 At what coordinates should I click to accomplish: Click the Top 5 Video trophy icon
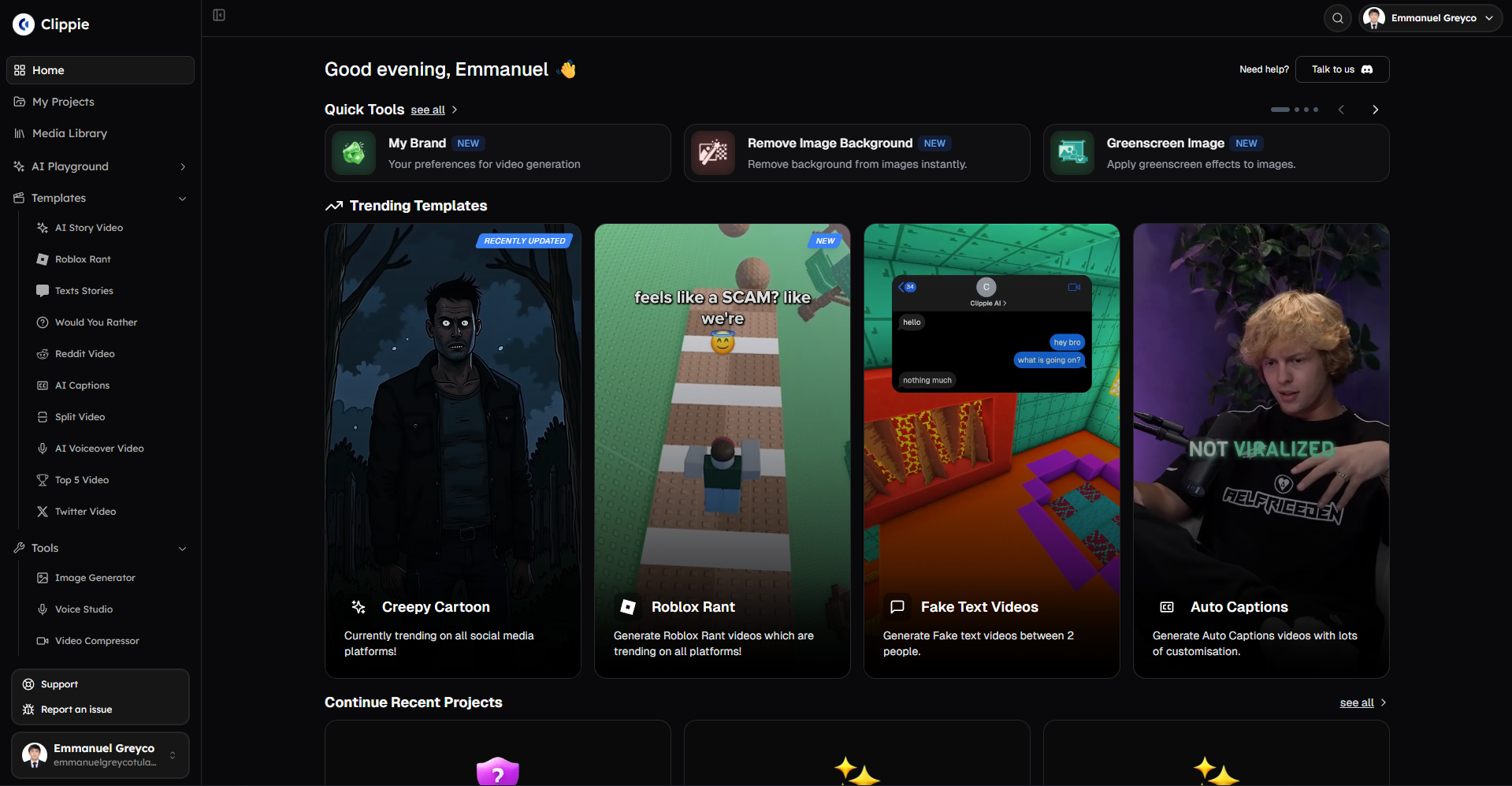tap(43, 480)
